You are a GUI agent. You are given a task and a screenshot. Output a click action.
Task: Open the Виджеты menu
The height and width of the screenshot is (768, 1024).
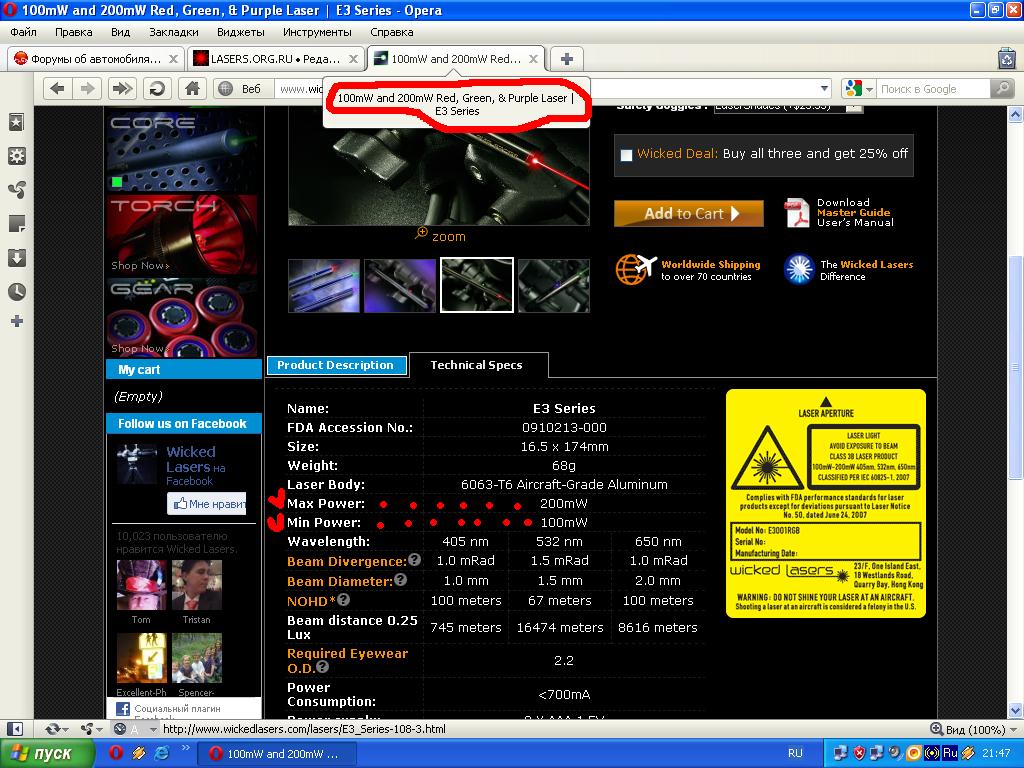click(x=241, y=32)
